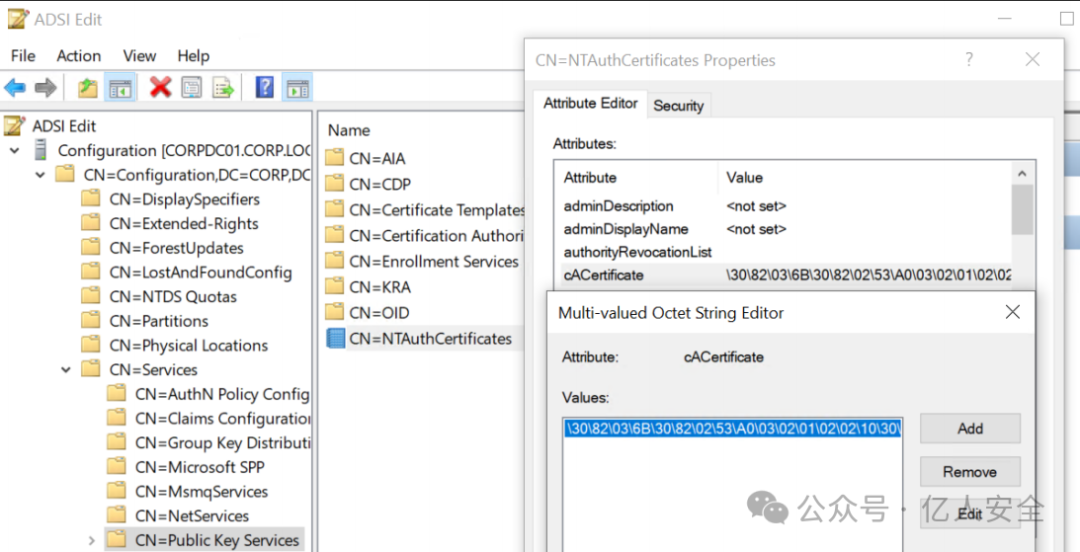
Task: Click the Configuration server icon in tree
Action: (x=41, y=150)
